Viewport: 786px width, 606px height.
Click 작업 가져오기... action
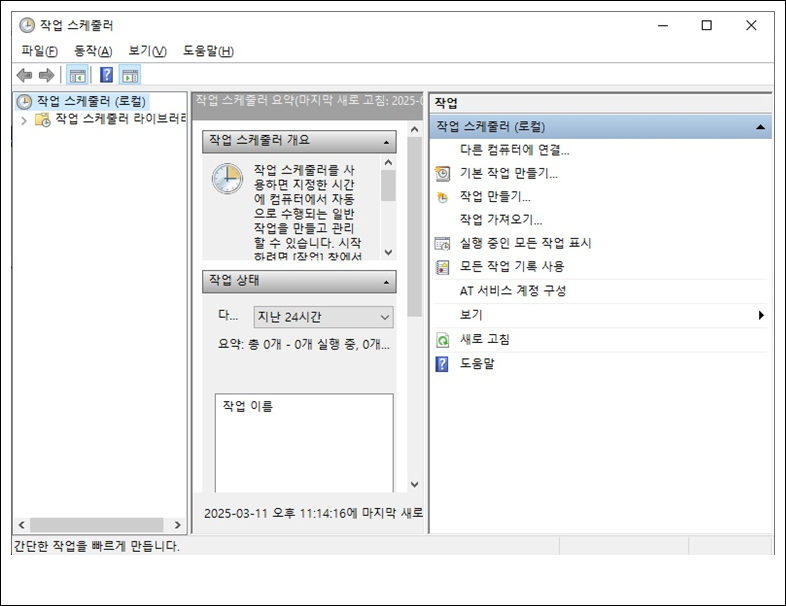(501, 220)
